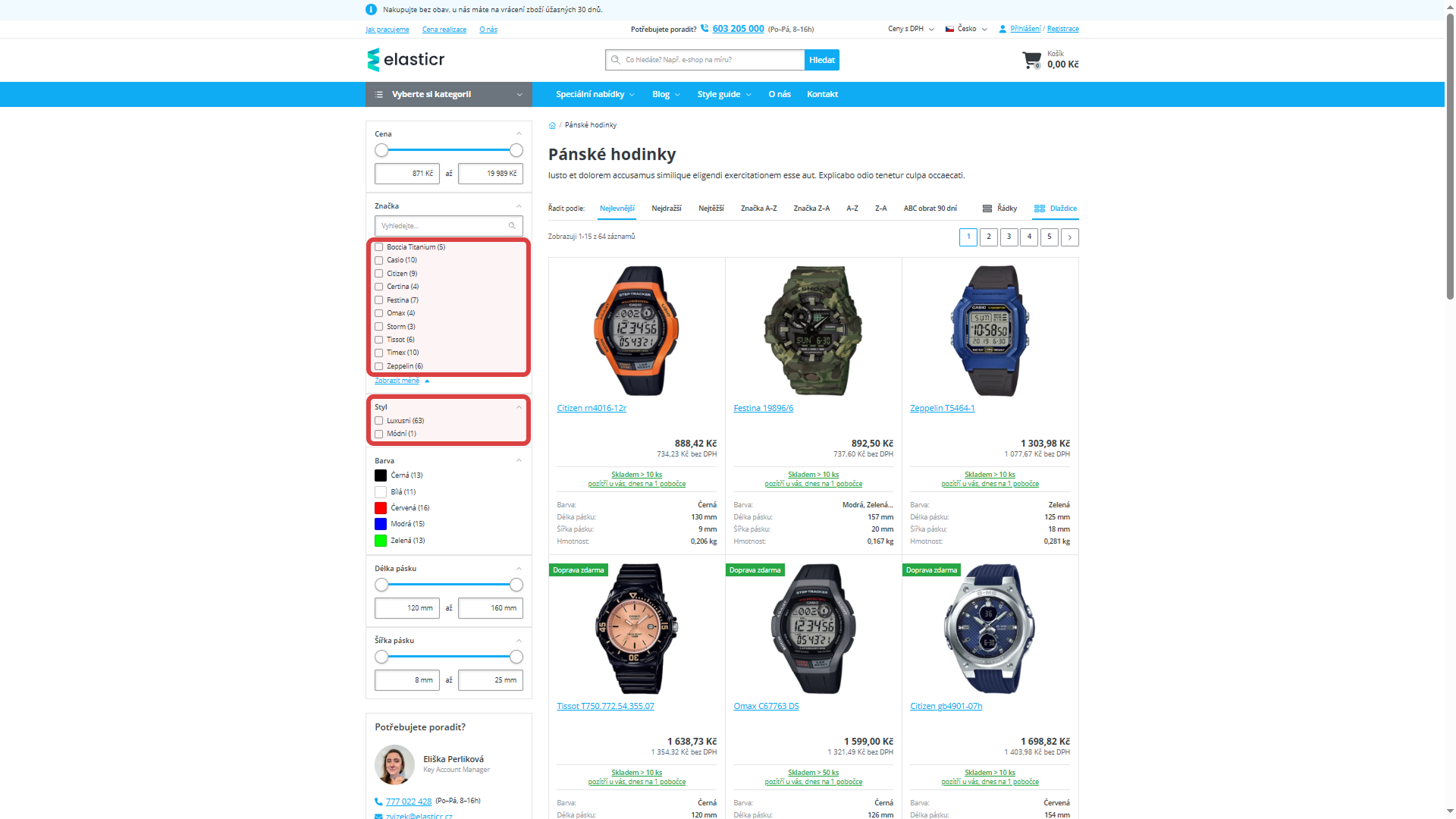Viewport: 1456px width, 819px height.
Task: Switch sorting to Nejdražší
Action: click(667, 208)
